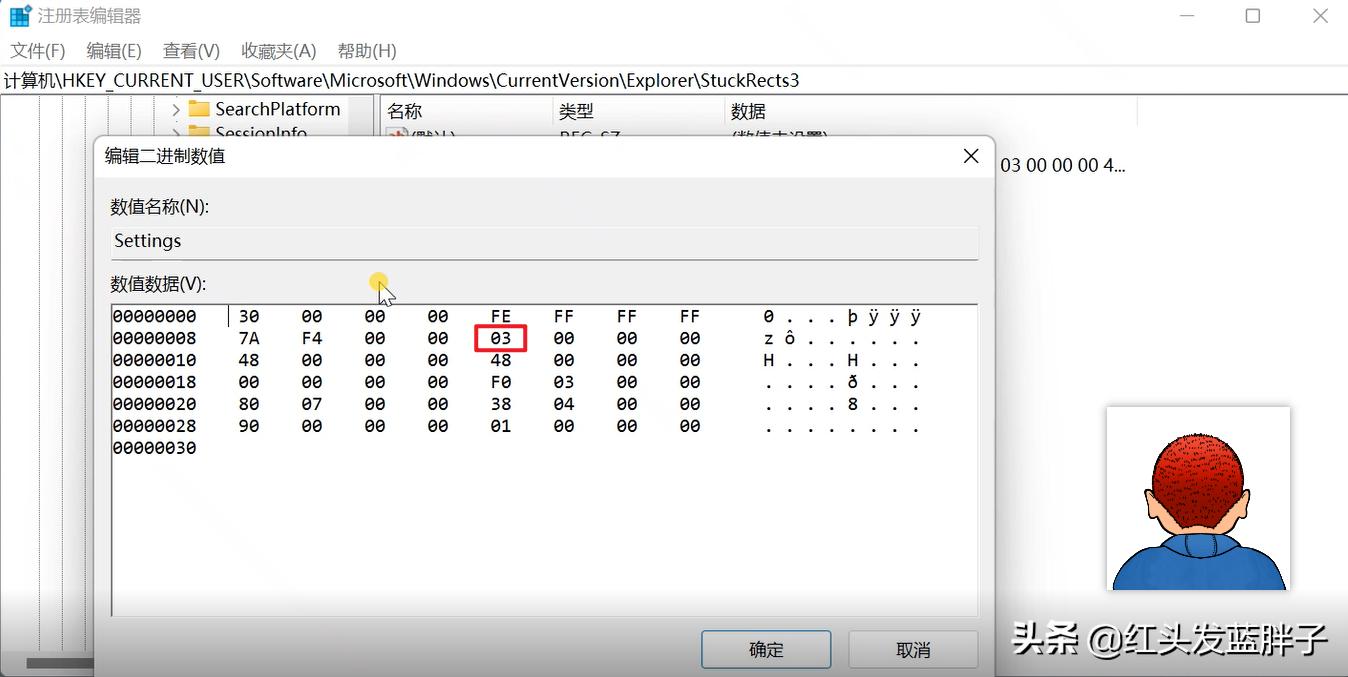Click the FE byte in the hex data
Image resolution: width=1348 pixels, height=677 pixels.
pyautogui.click(x=500, y=316)
